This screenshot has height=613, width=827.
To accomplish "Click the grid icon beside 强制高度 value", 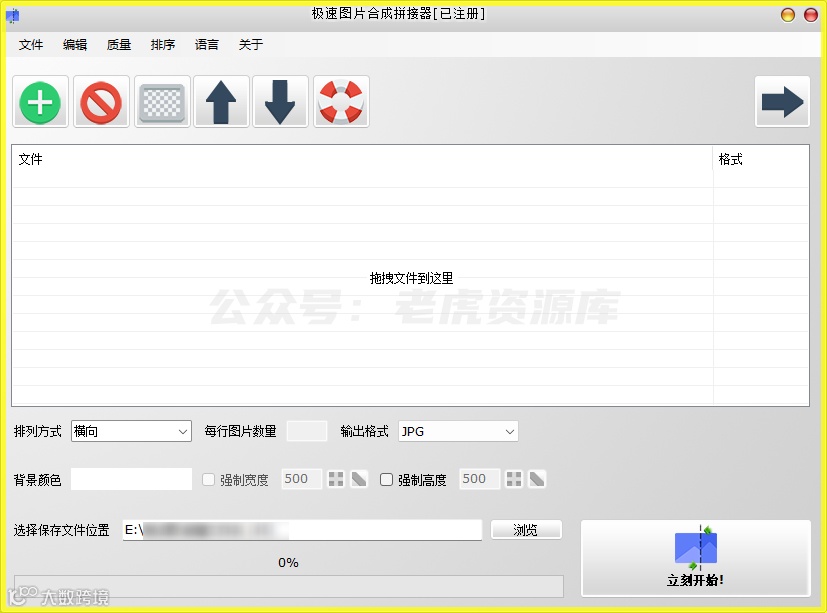I will click(x=514, y=479).
